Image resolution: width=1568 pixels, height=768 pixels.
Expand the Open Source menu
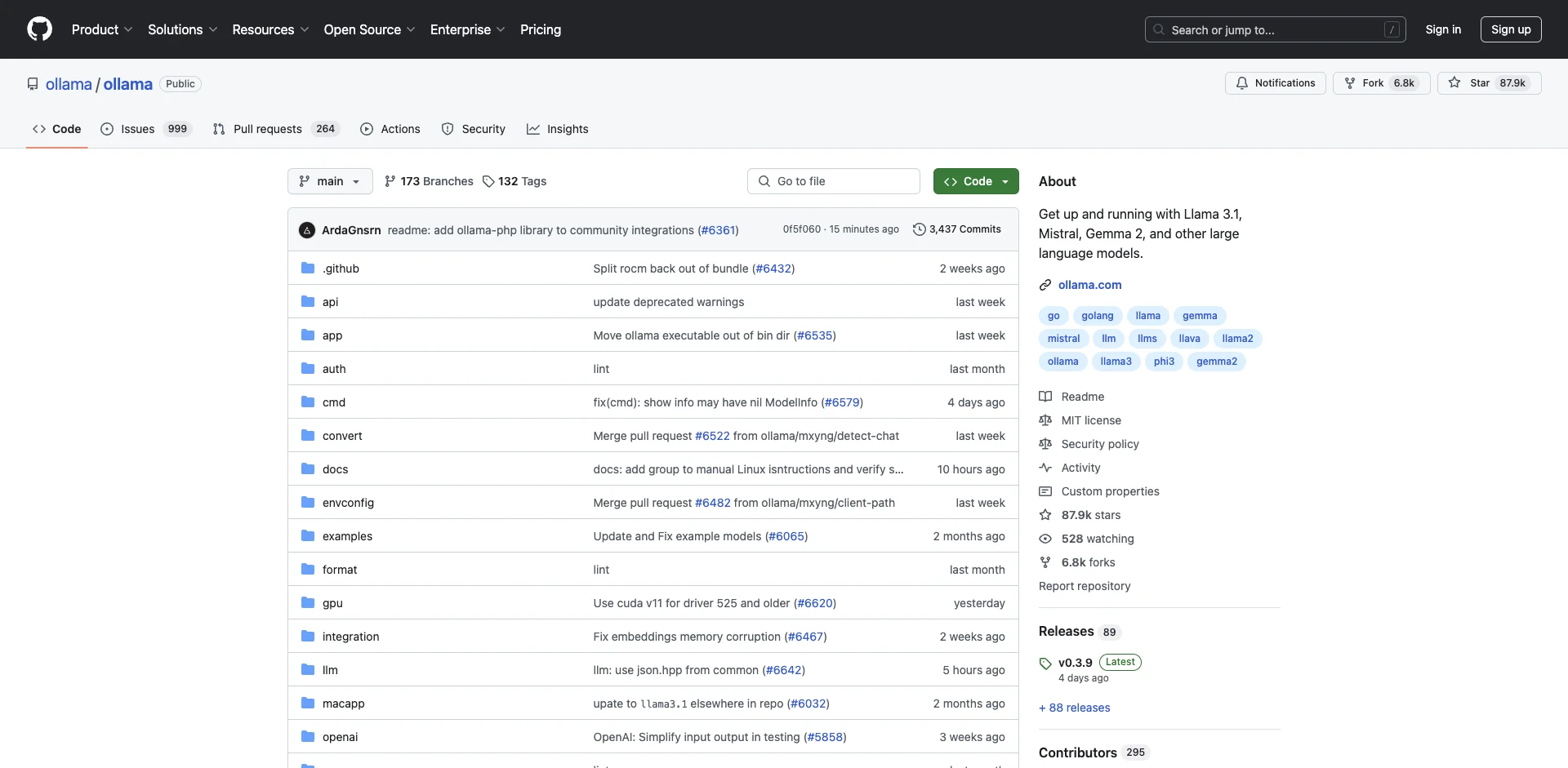click(369, 29)
